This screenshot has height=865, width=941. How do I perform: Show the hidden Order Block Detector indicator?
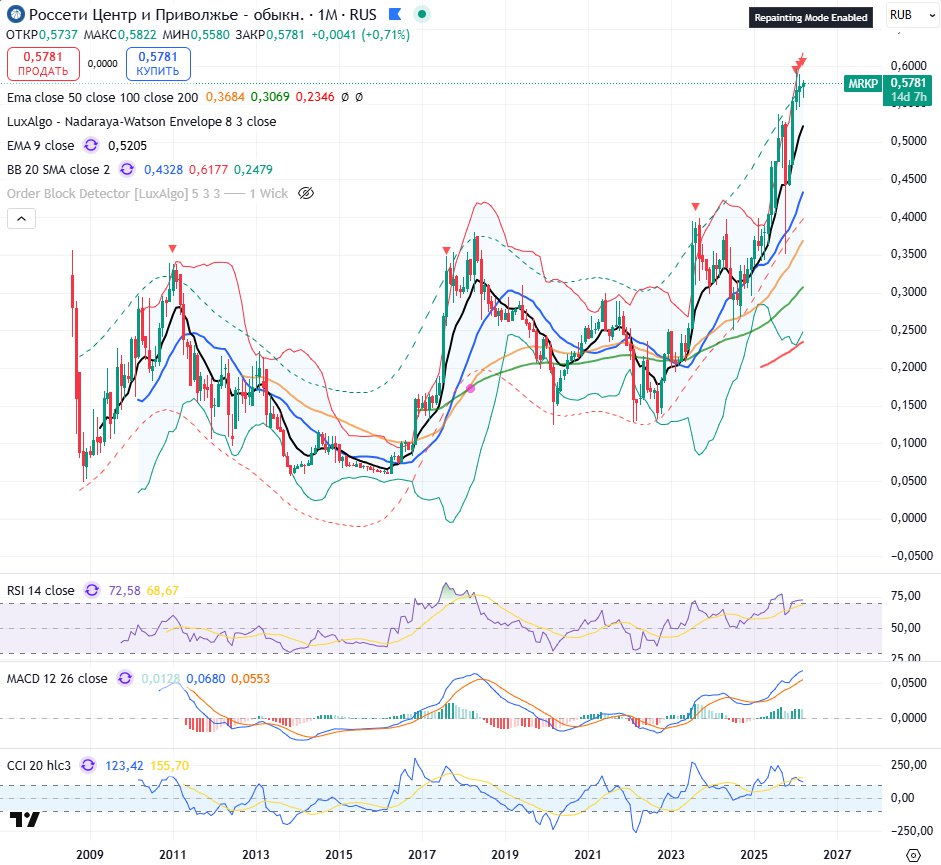[x=307, y=193]
